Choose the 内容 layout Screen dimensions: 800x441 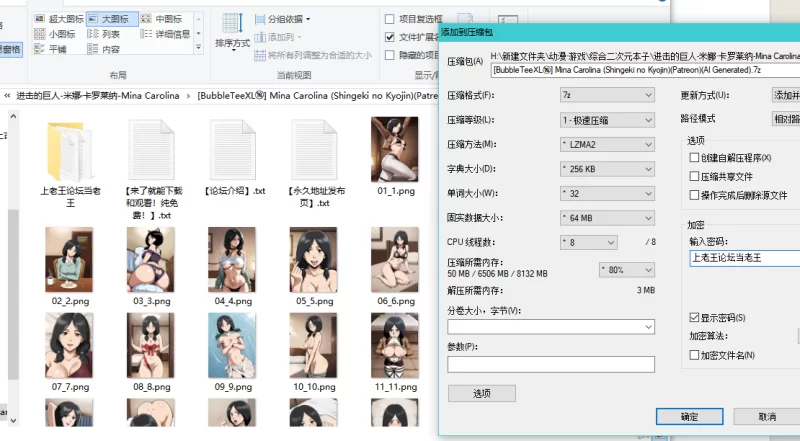(104, 50)
